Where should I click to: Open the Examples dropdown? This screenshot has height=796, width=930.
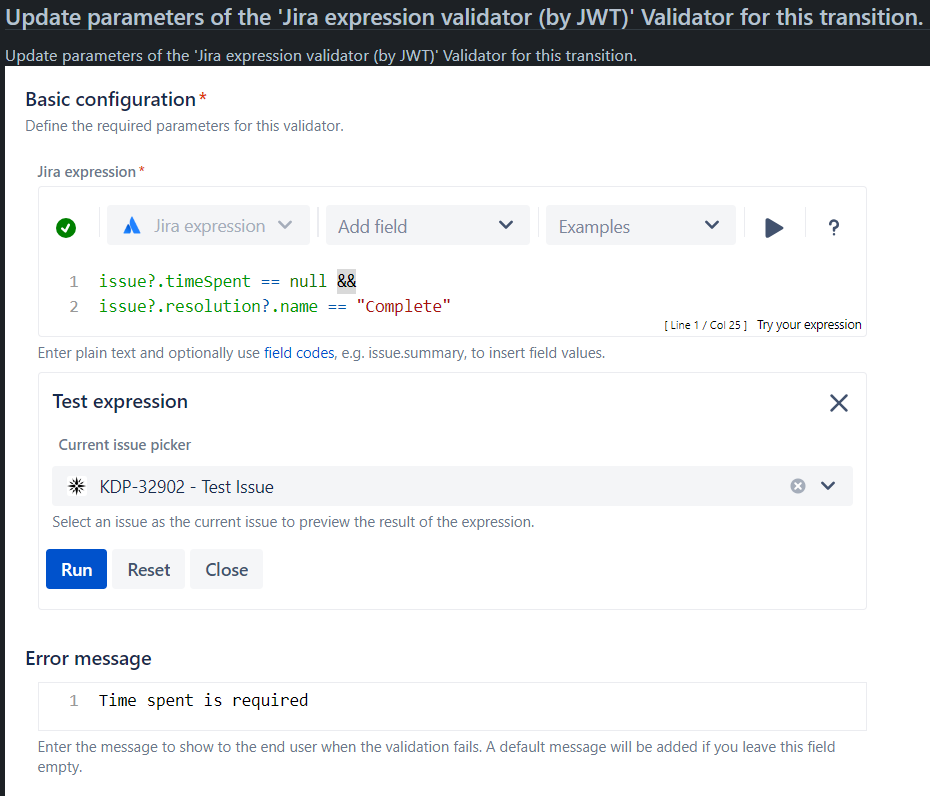tap(640, 225)
